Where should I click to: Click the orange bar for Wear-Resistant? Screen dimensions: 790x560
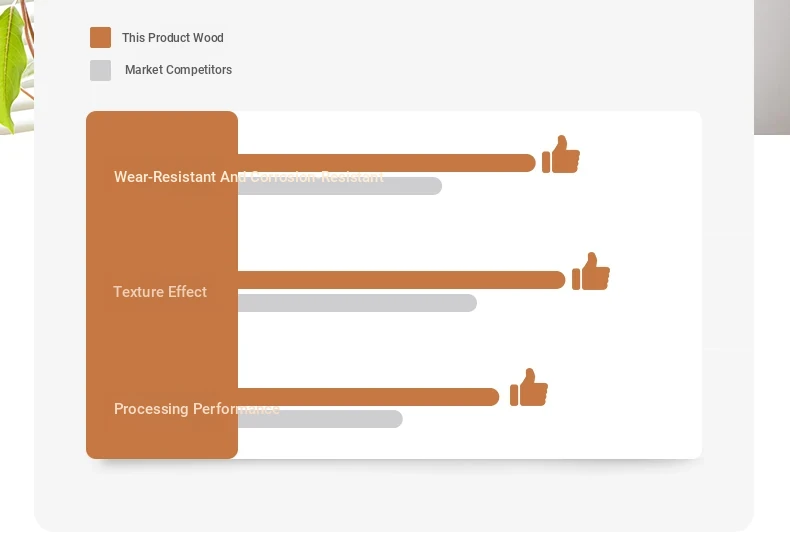point(386,163)
